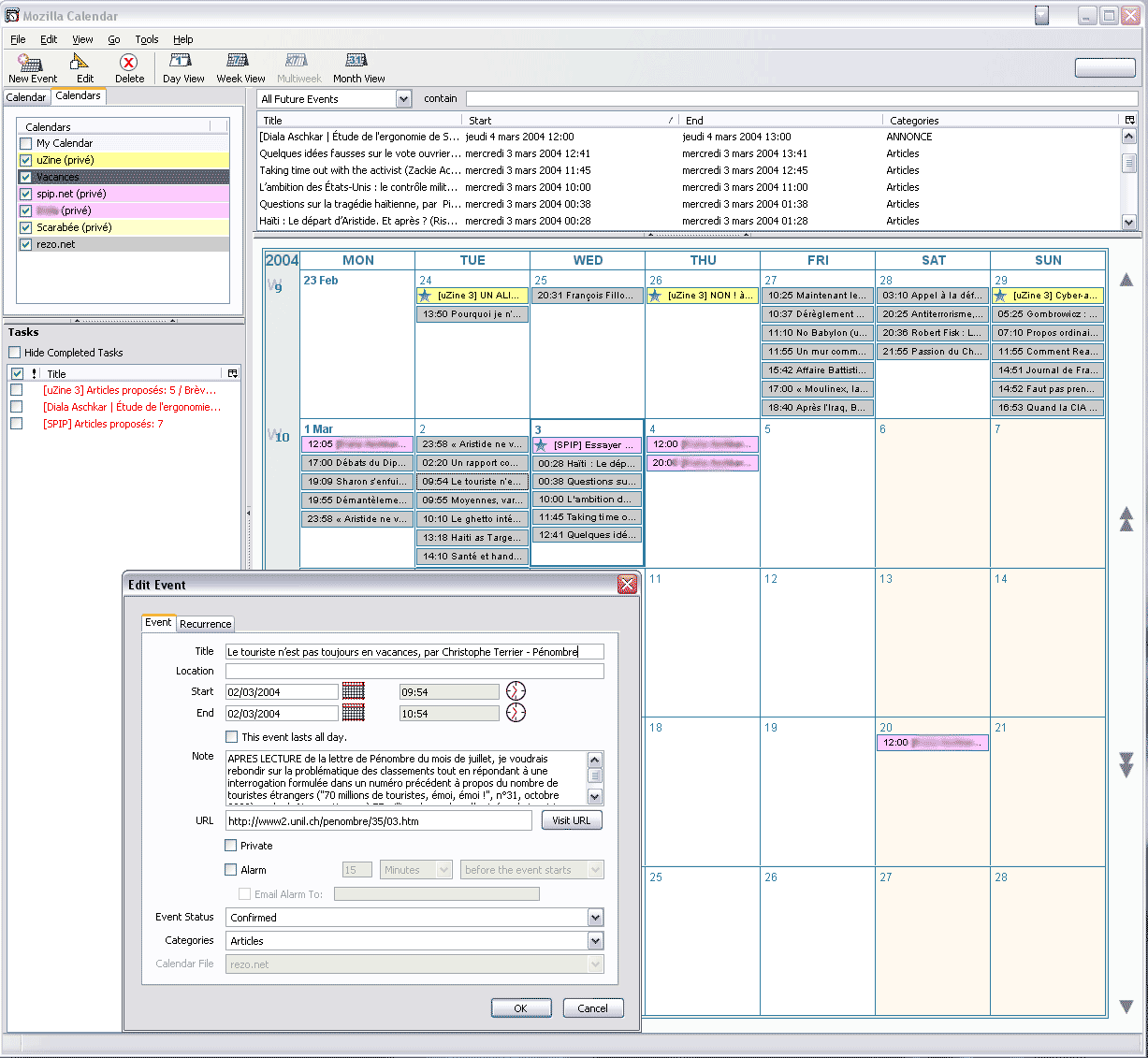This screenshot has height=1058, width=1148.
Task: Open the end time clock picker
Action: coord(516,713)
